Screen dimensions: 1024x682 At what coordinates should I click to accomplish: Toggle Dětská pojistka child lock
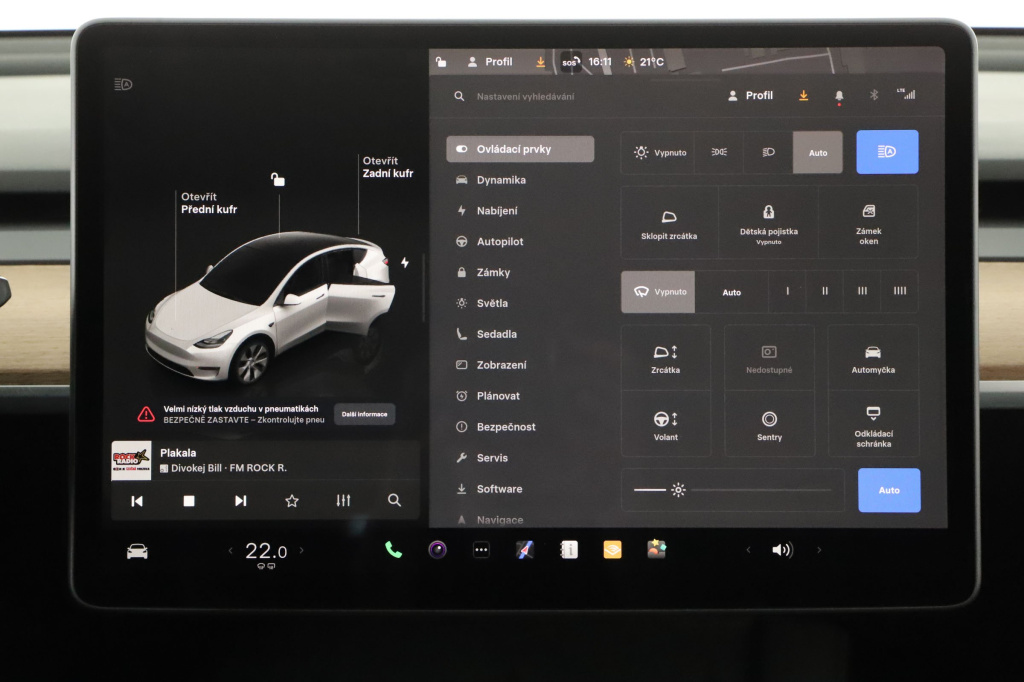click(769, 223)
